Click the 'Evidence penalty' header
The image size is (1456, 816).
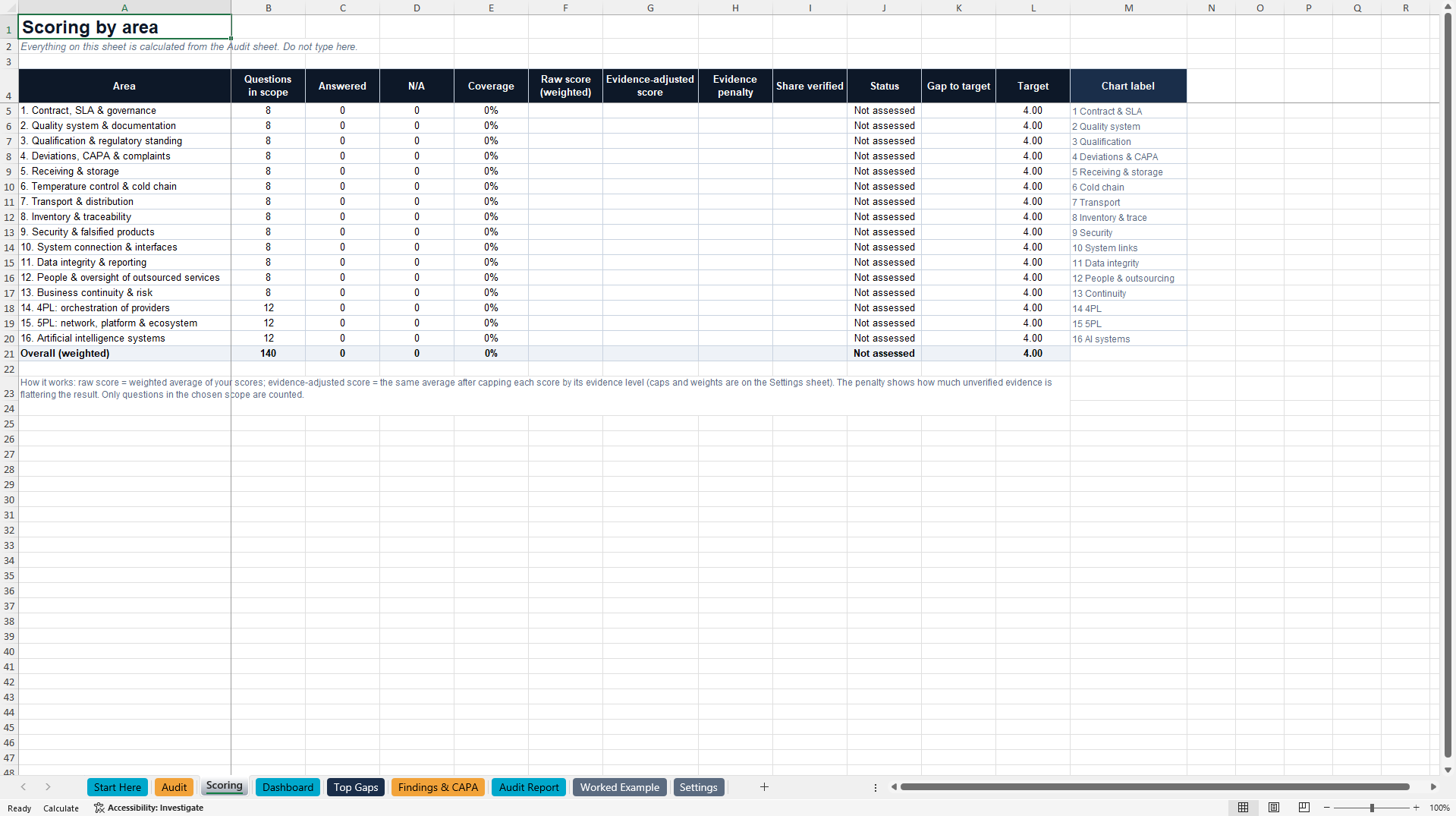click(x=735, y=86)
